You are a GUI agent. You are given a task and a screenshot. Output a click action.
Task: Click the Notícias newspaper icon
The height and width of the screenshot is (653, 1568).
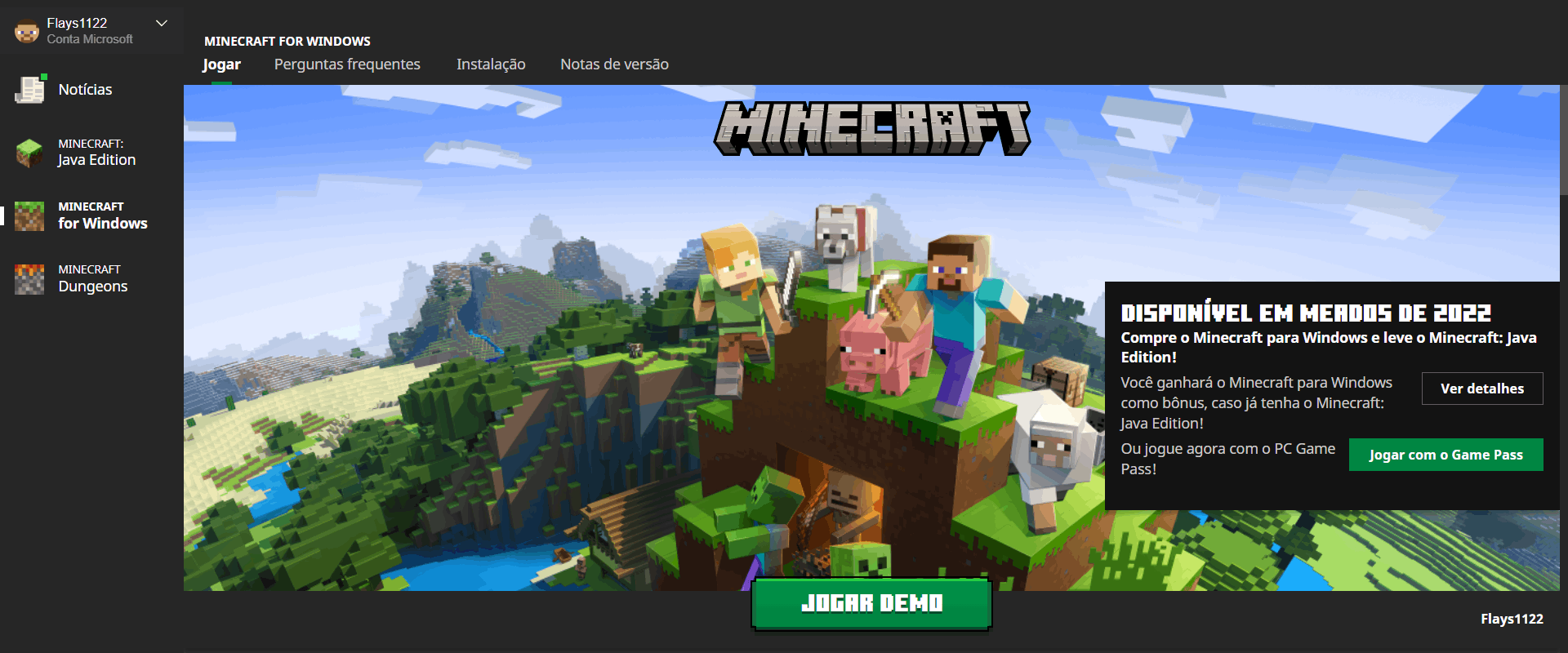(30, 89)
